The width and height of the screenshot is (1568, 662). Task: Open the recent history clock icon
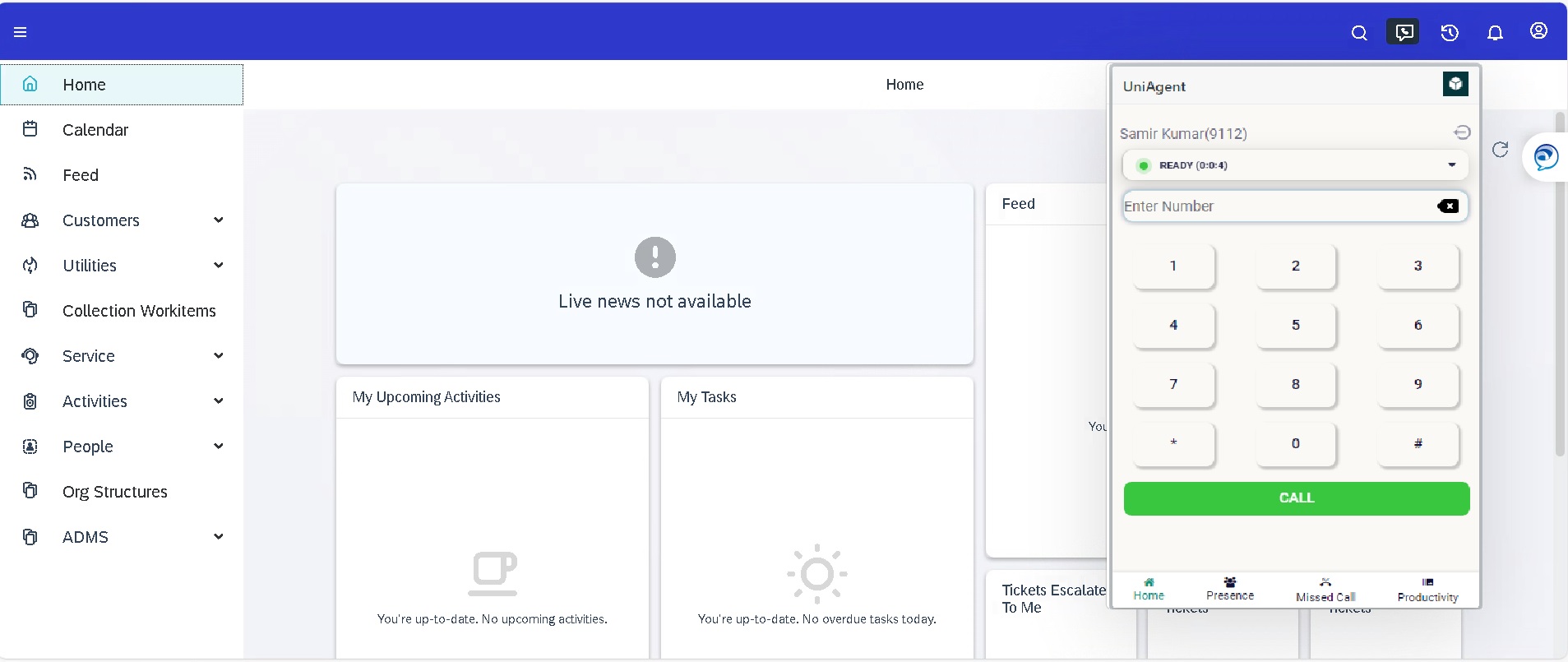1450,33
